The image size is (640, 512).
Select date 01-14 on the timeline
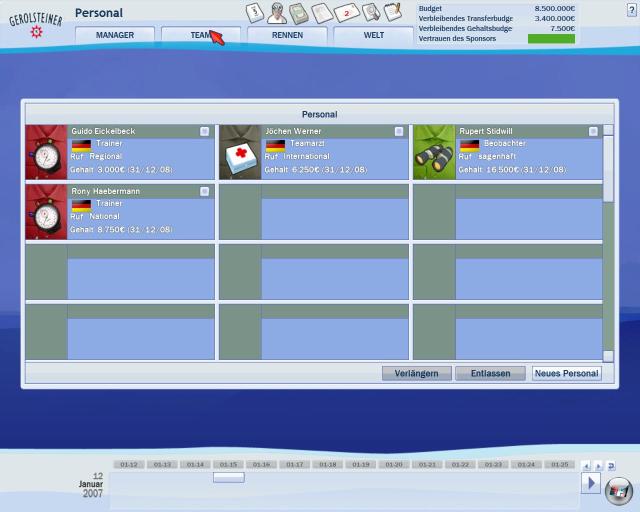coord(195,465)
